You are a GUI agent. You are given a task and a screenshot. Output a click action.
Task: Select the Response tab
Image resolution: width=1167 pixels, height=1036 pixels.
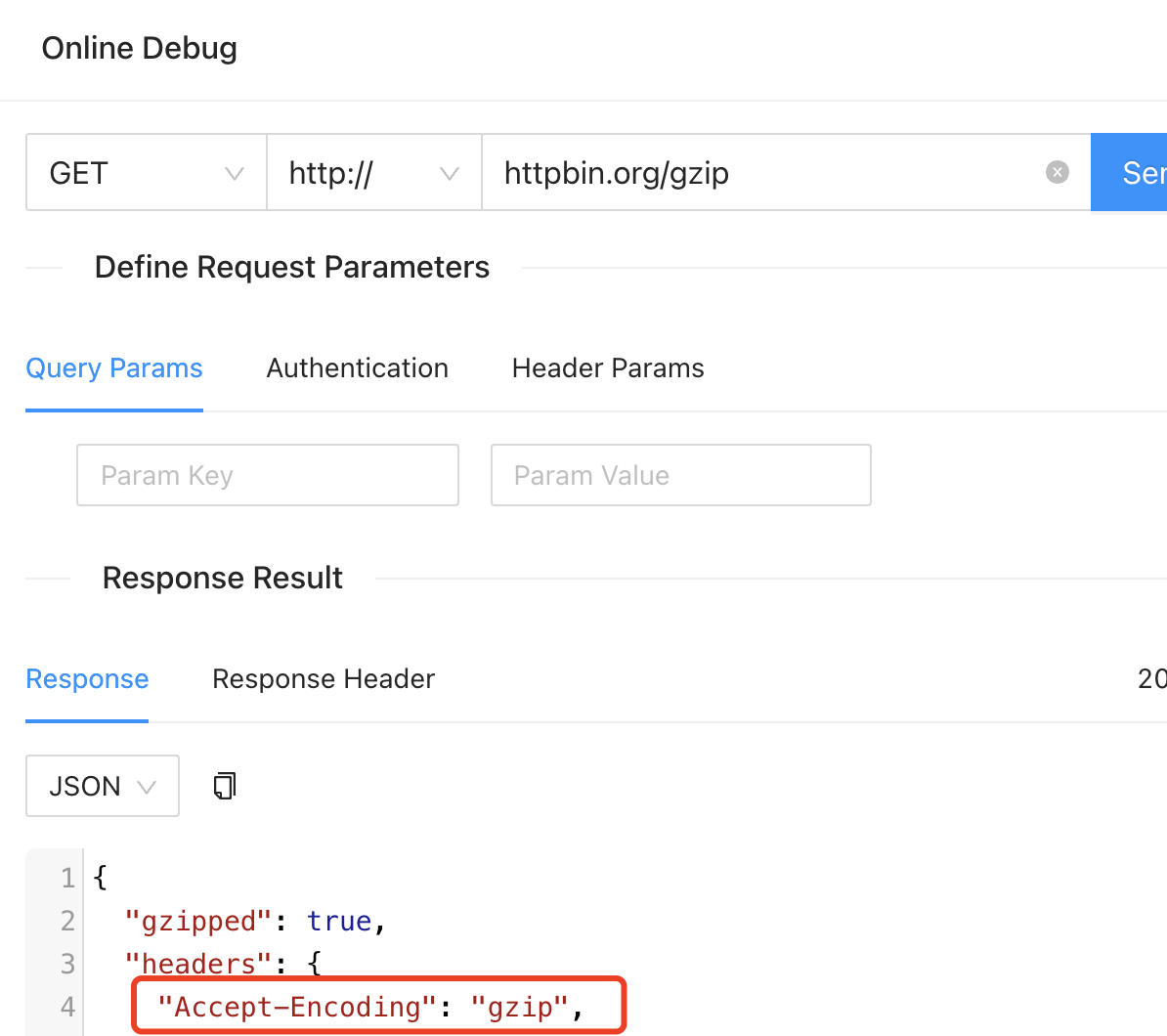pyautogui.click(x=87, y=679)
